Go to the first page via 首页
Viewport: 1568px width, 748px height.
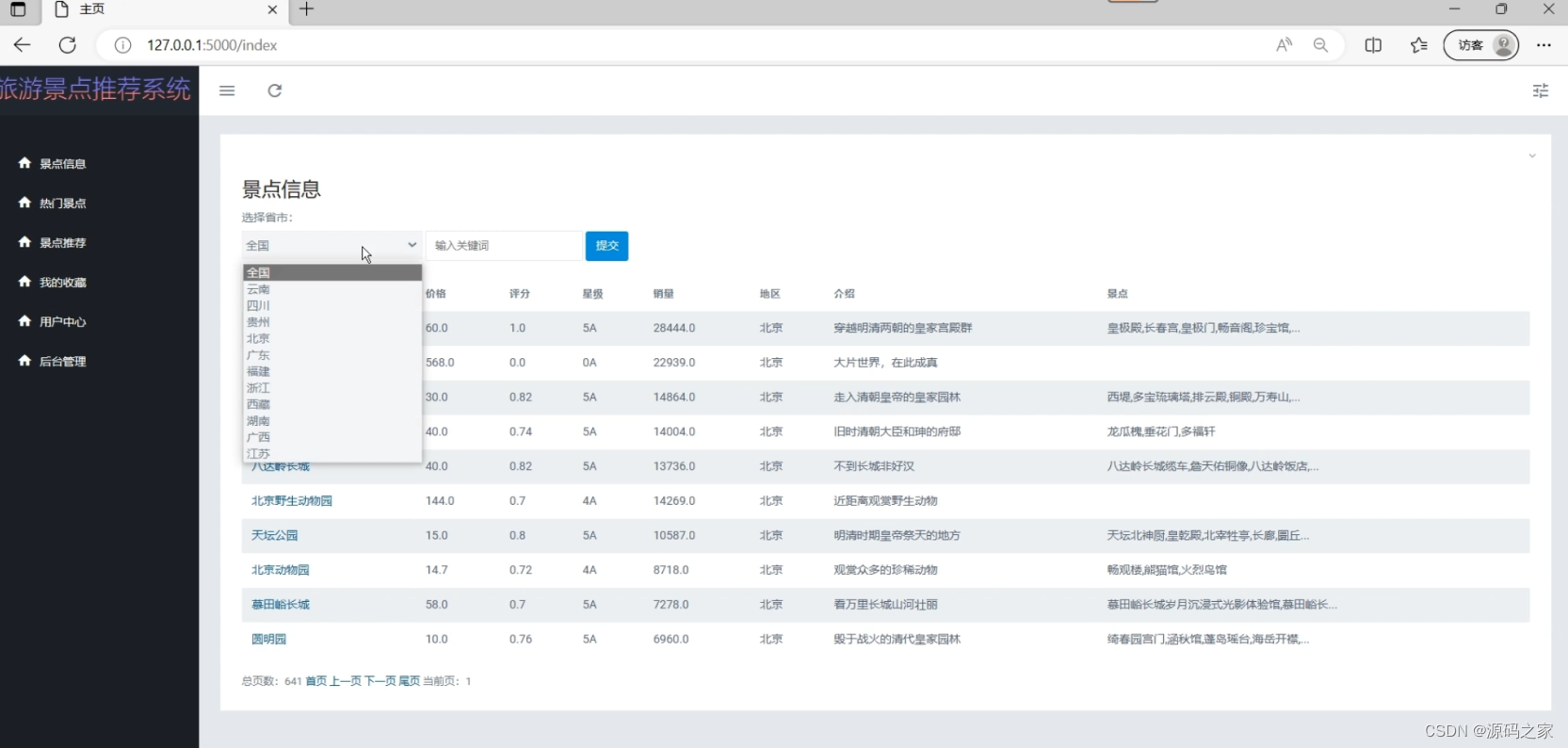tap(315, 681)
